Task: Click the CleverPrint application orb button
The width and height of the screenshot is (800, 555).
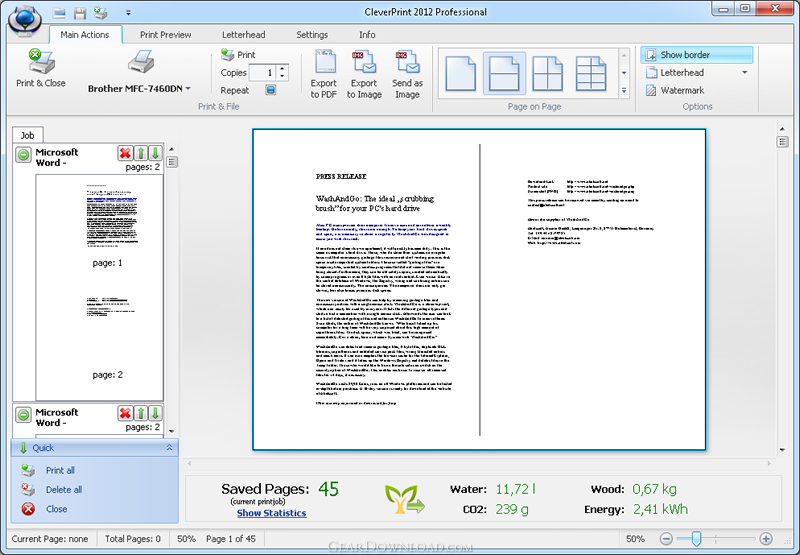Action: [x=25, y=19]
